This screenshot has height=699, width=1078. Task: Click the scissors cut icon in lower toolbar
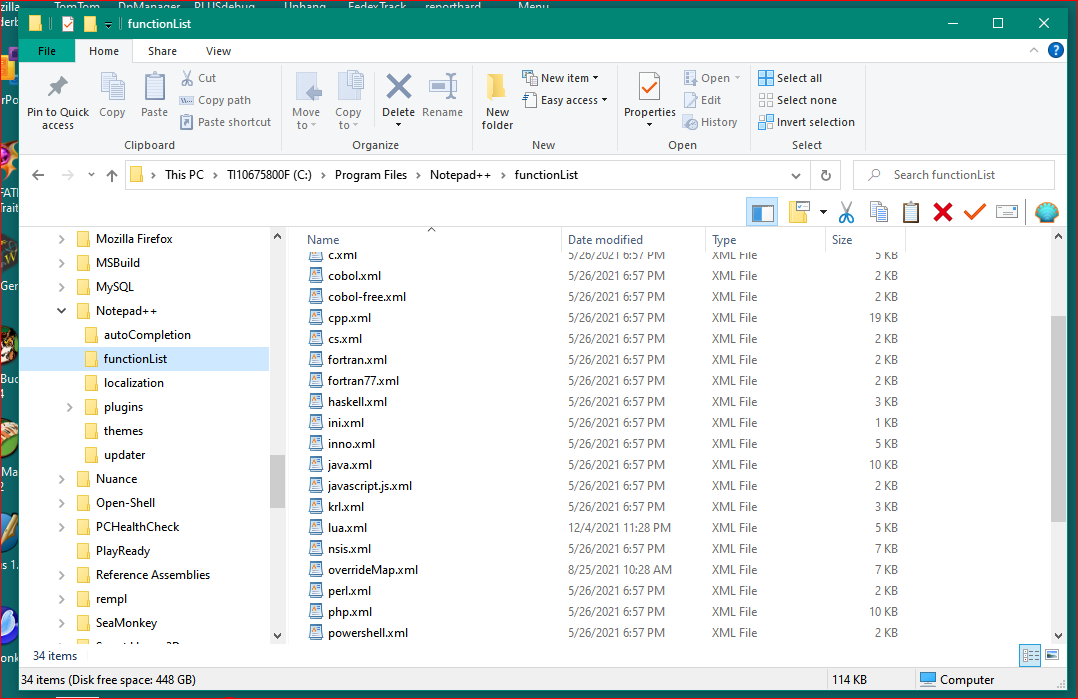pyautogui.click(x=846, y=212)
